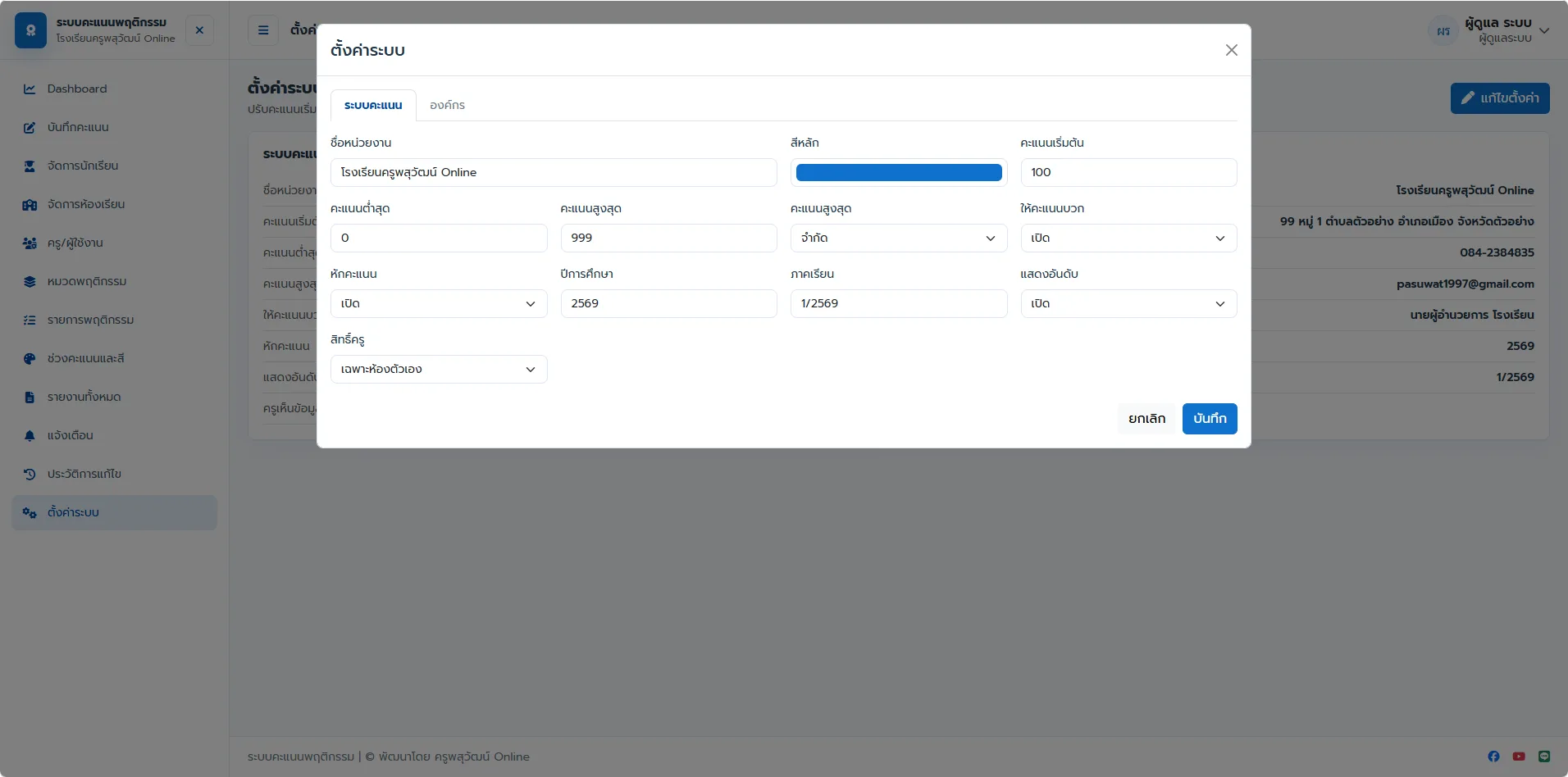1568x777 pixels.
Task: Click the บันทึก save button
Action: [x=1210, y=419]
